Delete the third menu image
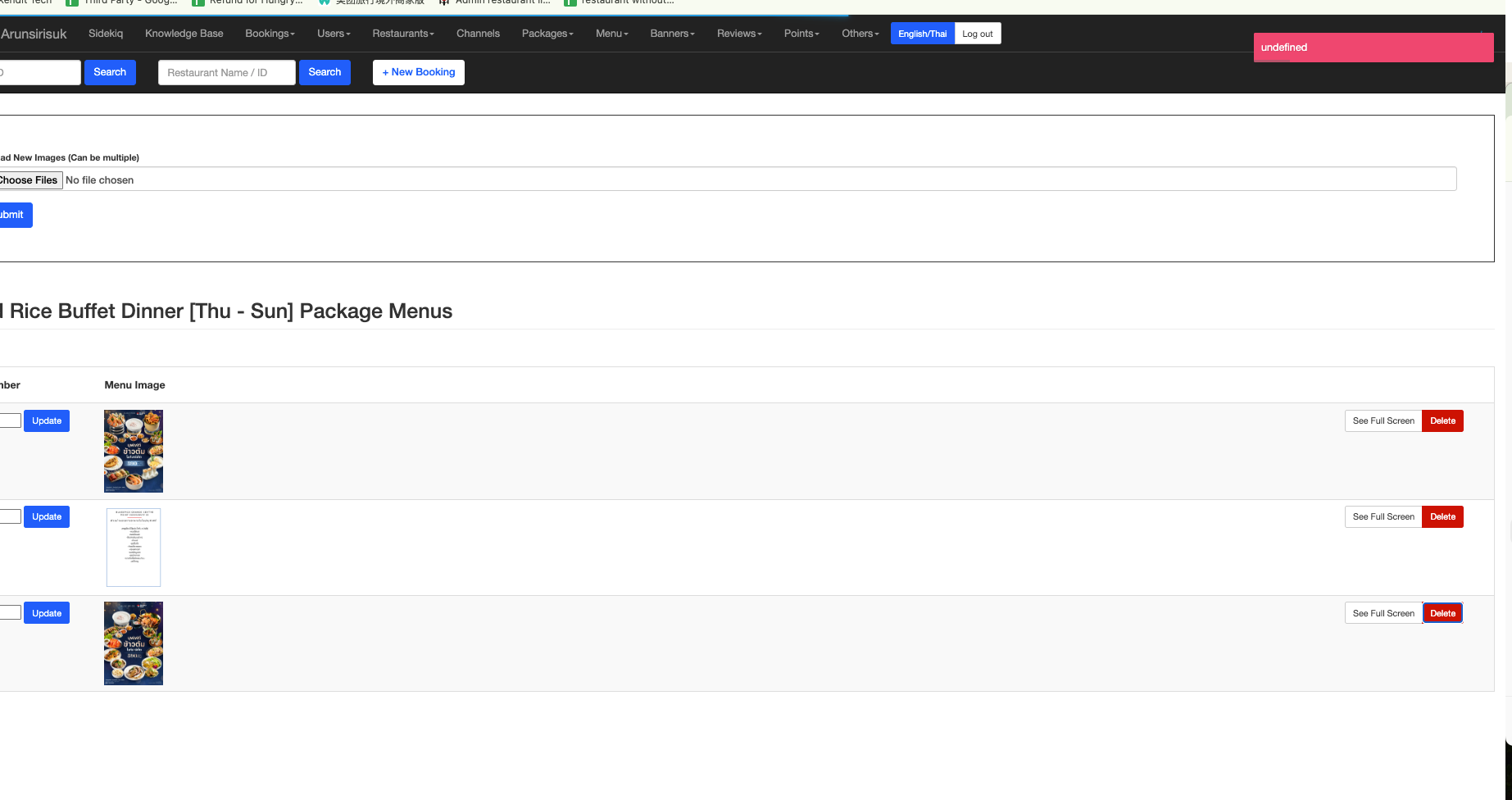This screenshot has height=800, width=1512. pyautogui.click(x=1442, y=613)
